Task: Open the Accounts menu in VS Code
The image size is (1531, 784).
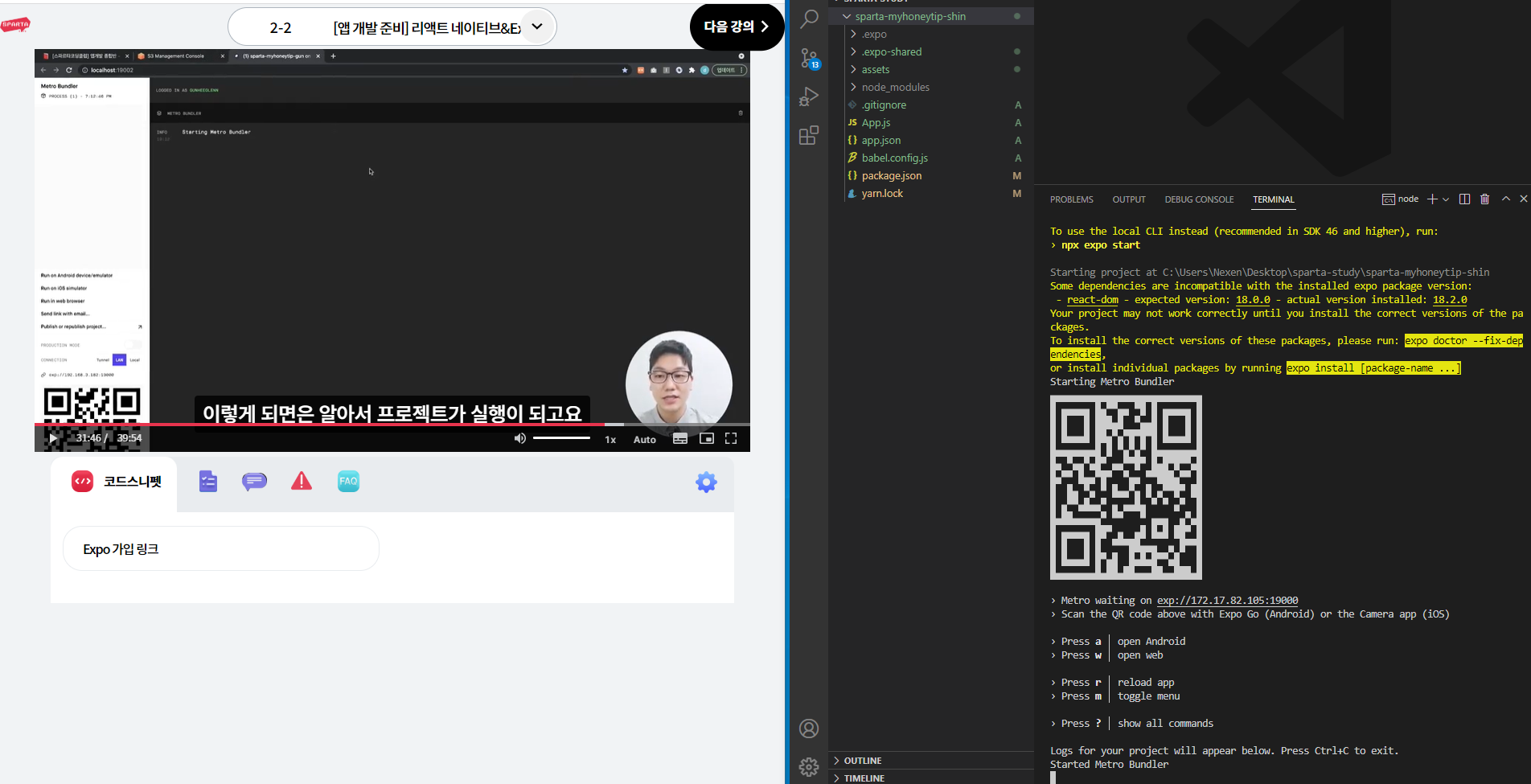Action: (809, 729)
